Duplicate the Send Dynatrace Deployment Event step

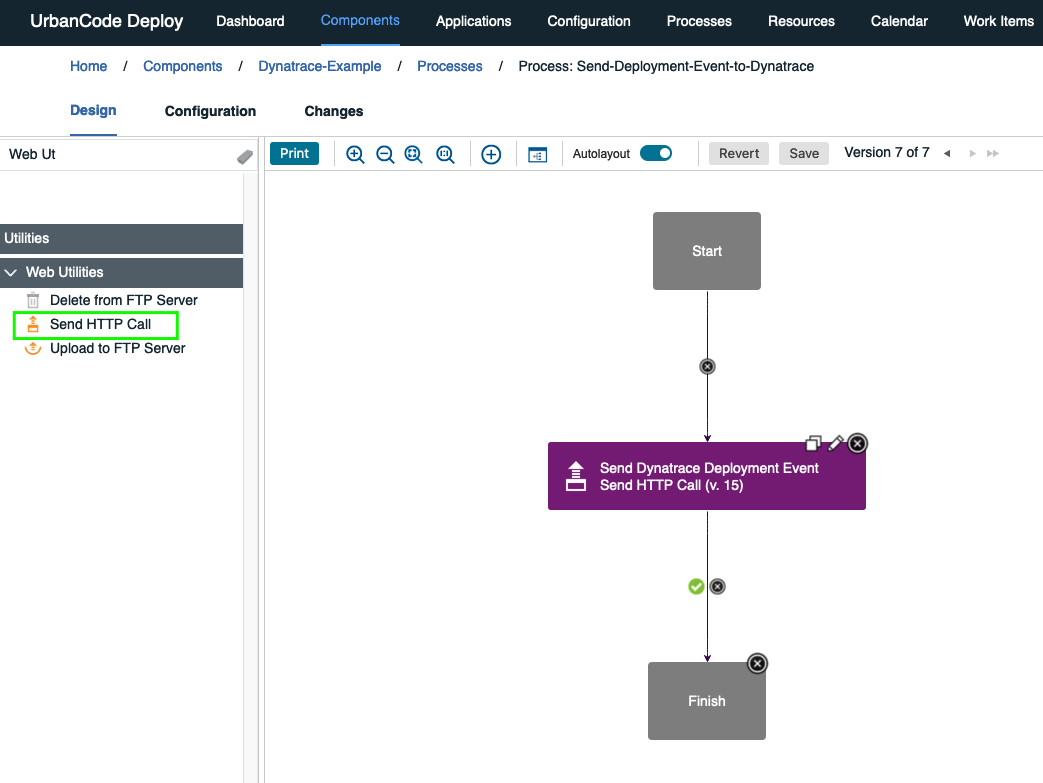click(815, 441)
